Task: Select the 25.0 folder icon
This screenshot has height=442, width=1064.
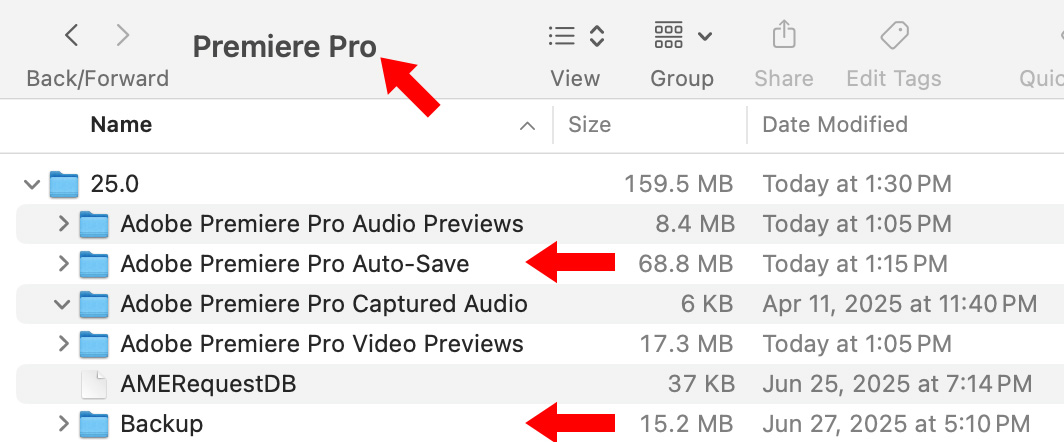Action: 64,184
